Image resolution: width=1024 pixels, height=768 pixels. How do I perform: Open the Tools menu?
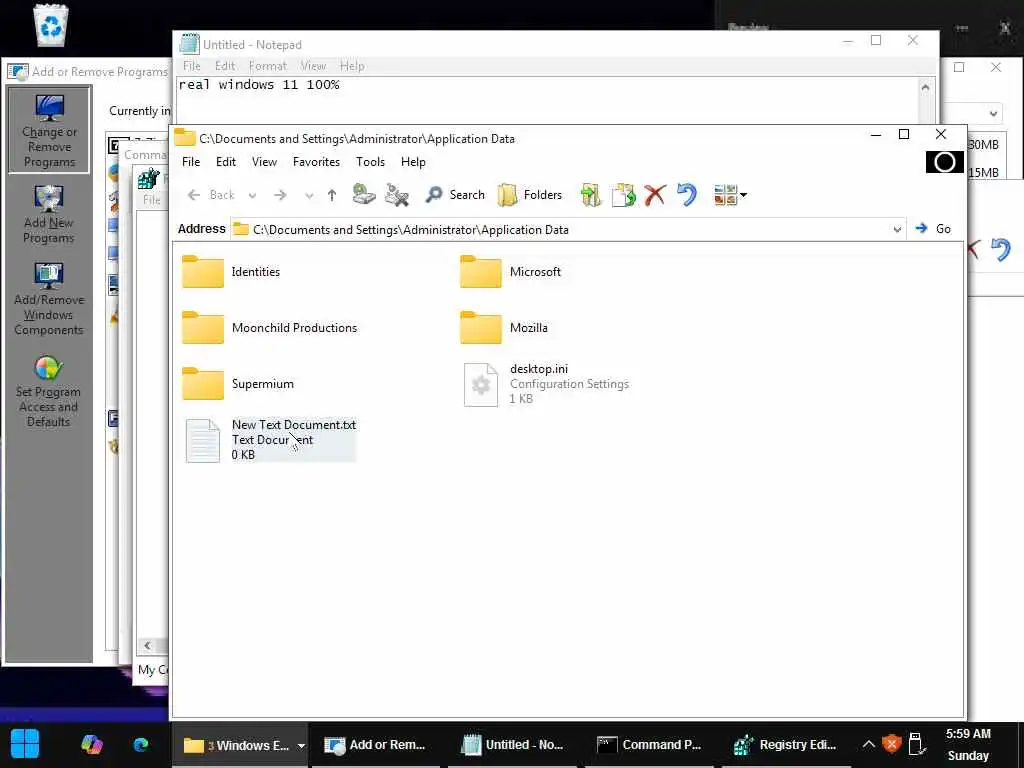(x=370, y=162)
